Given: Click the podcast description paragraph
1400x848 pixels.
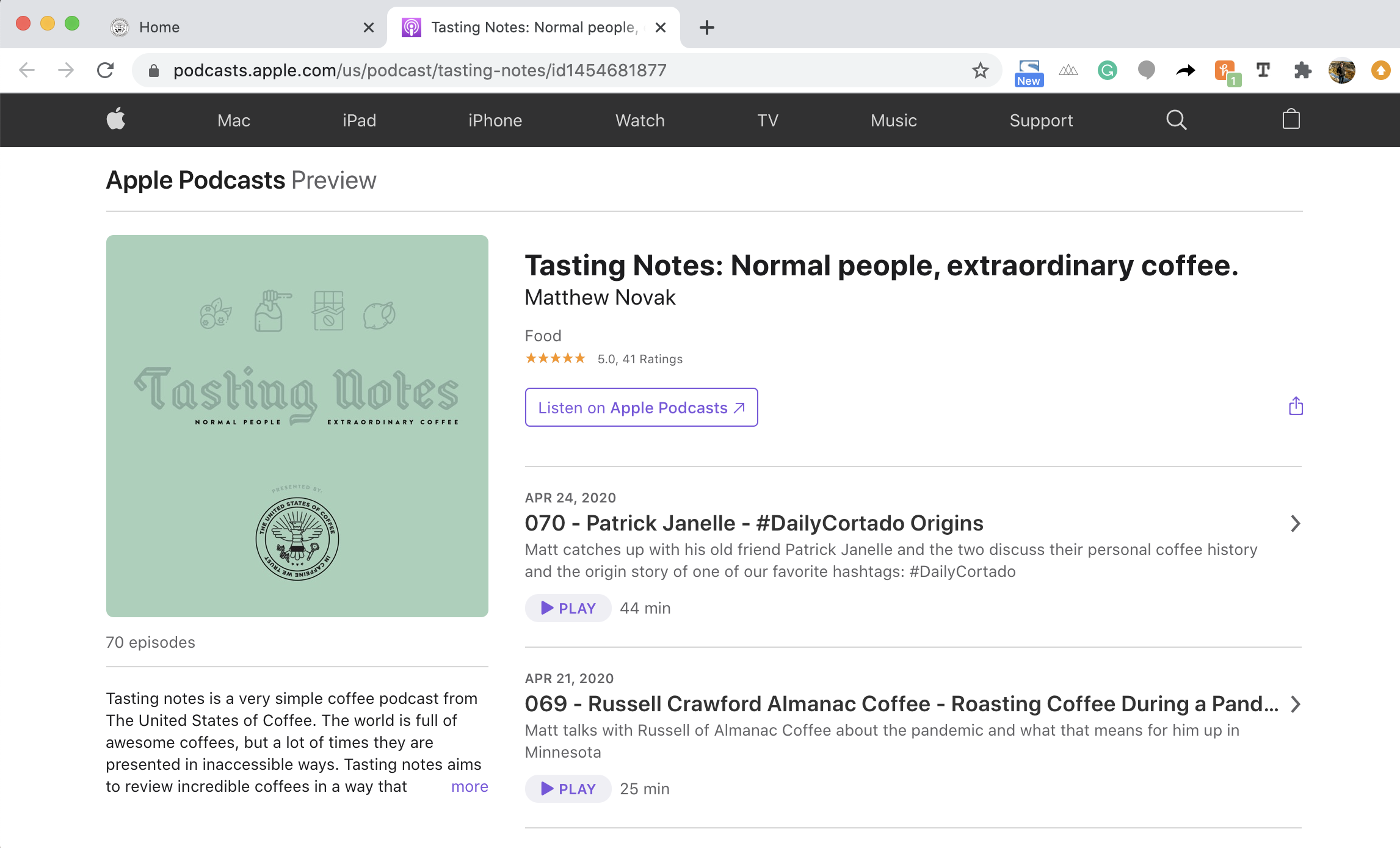Looking at the screenshot, I should click(294, 742).
